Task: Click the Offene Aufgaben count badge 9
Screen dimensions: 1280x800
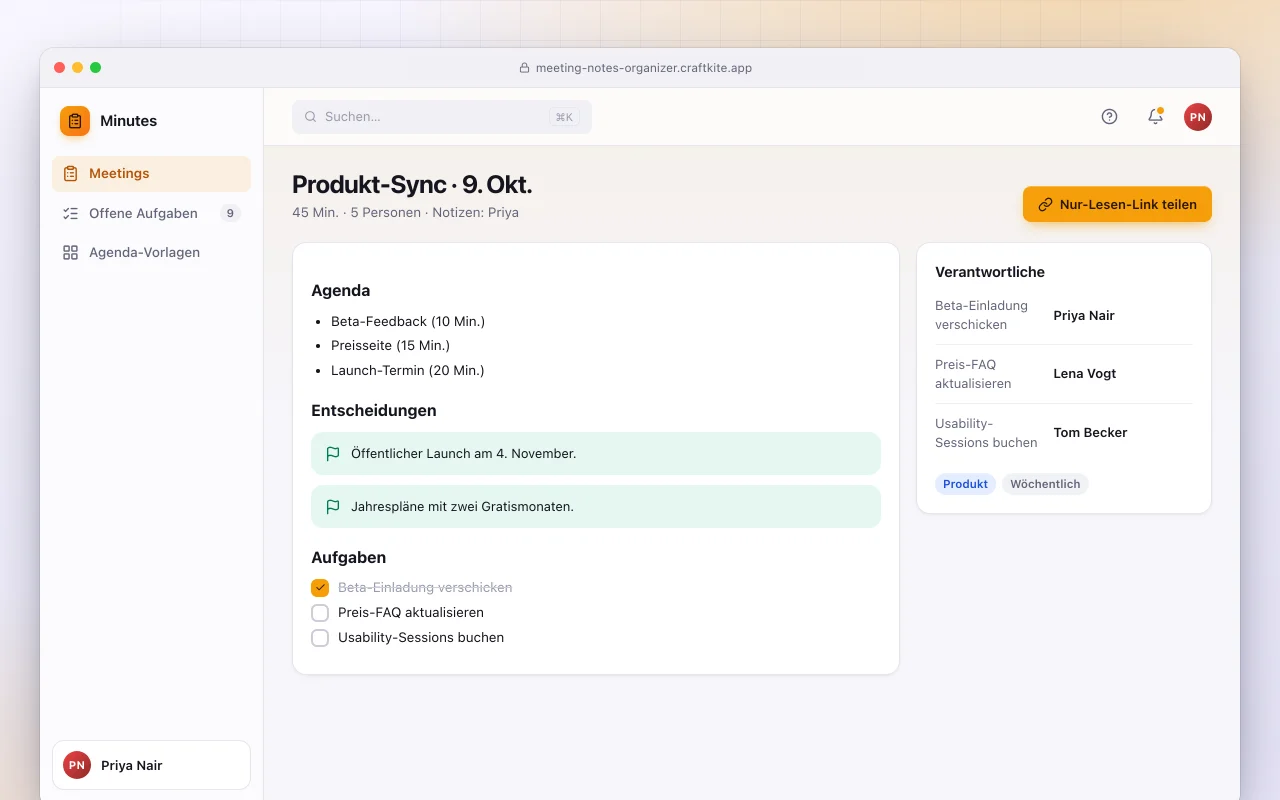Action: 230,213
